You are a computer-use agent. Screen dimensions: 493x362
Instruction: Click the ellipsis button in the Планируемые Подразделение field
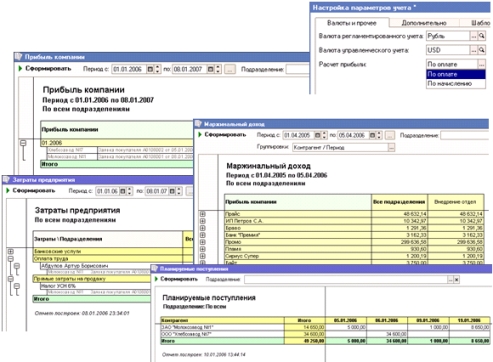tap(450, 280)
